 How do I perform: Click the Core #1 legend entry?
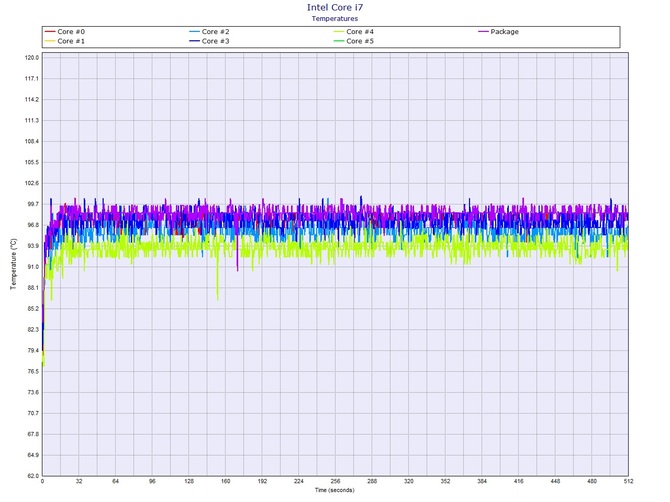coord(65,41)
